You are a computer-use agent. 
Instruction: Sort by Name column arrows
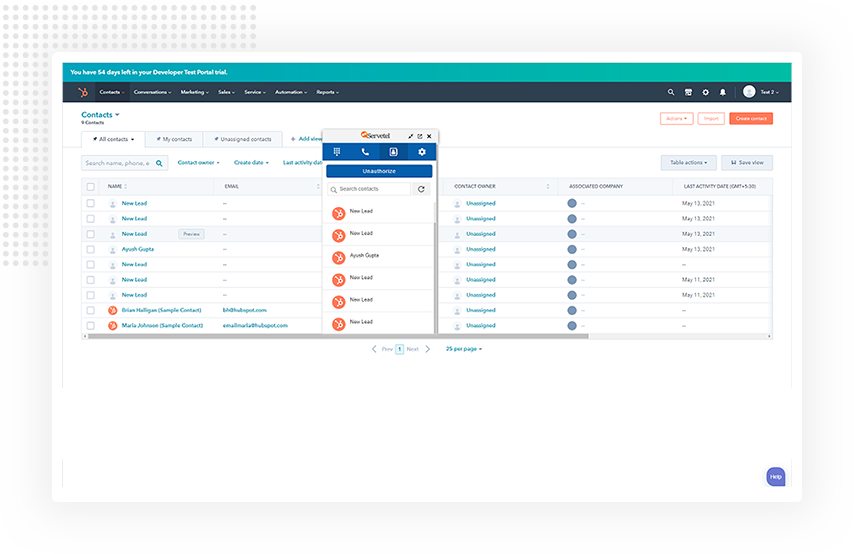click(x=126, y=187)
